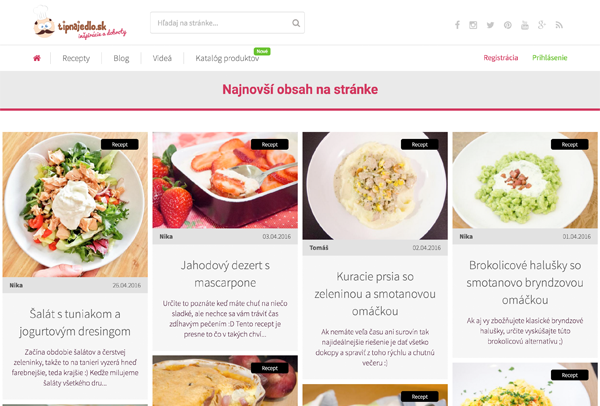Open the Instagram social icon
The image size is (600, 406).
(473, 25)
